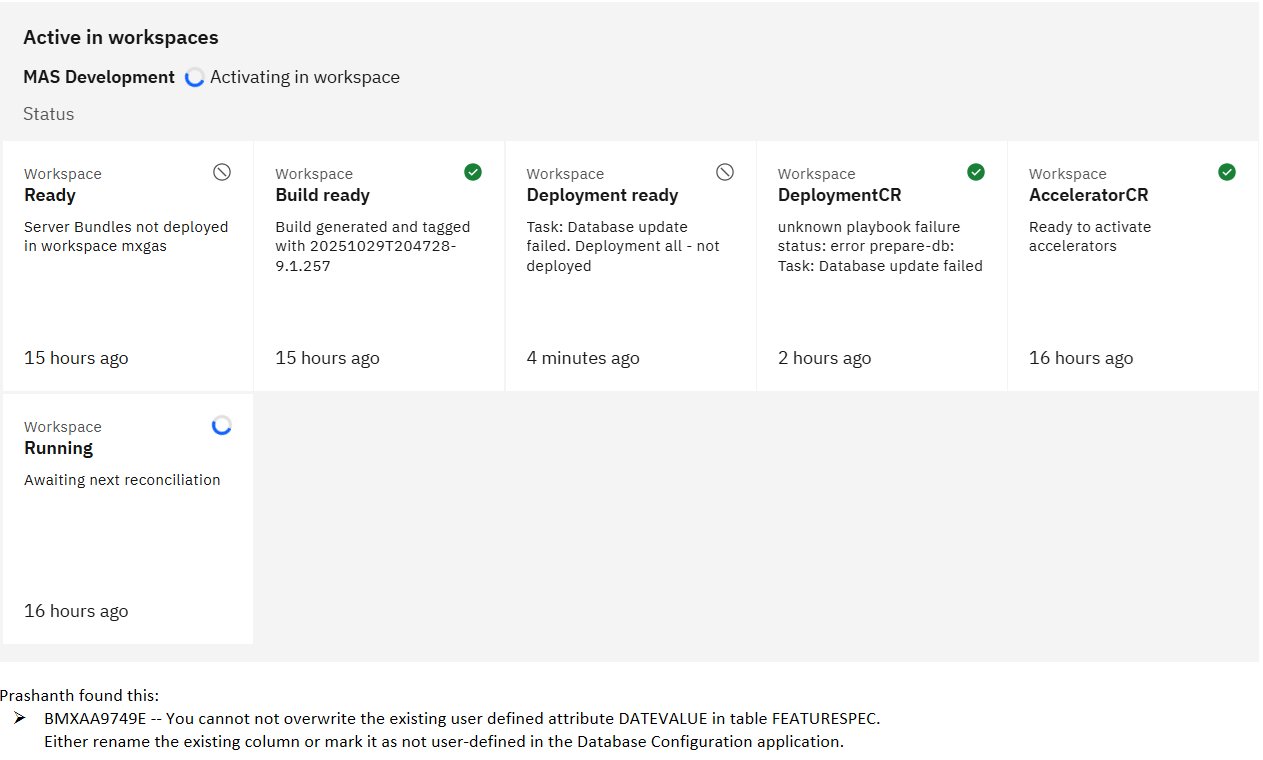Select the AcceleratorCR tile title
1263x760 pixels.
click(1088, 195)
